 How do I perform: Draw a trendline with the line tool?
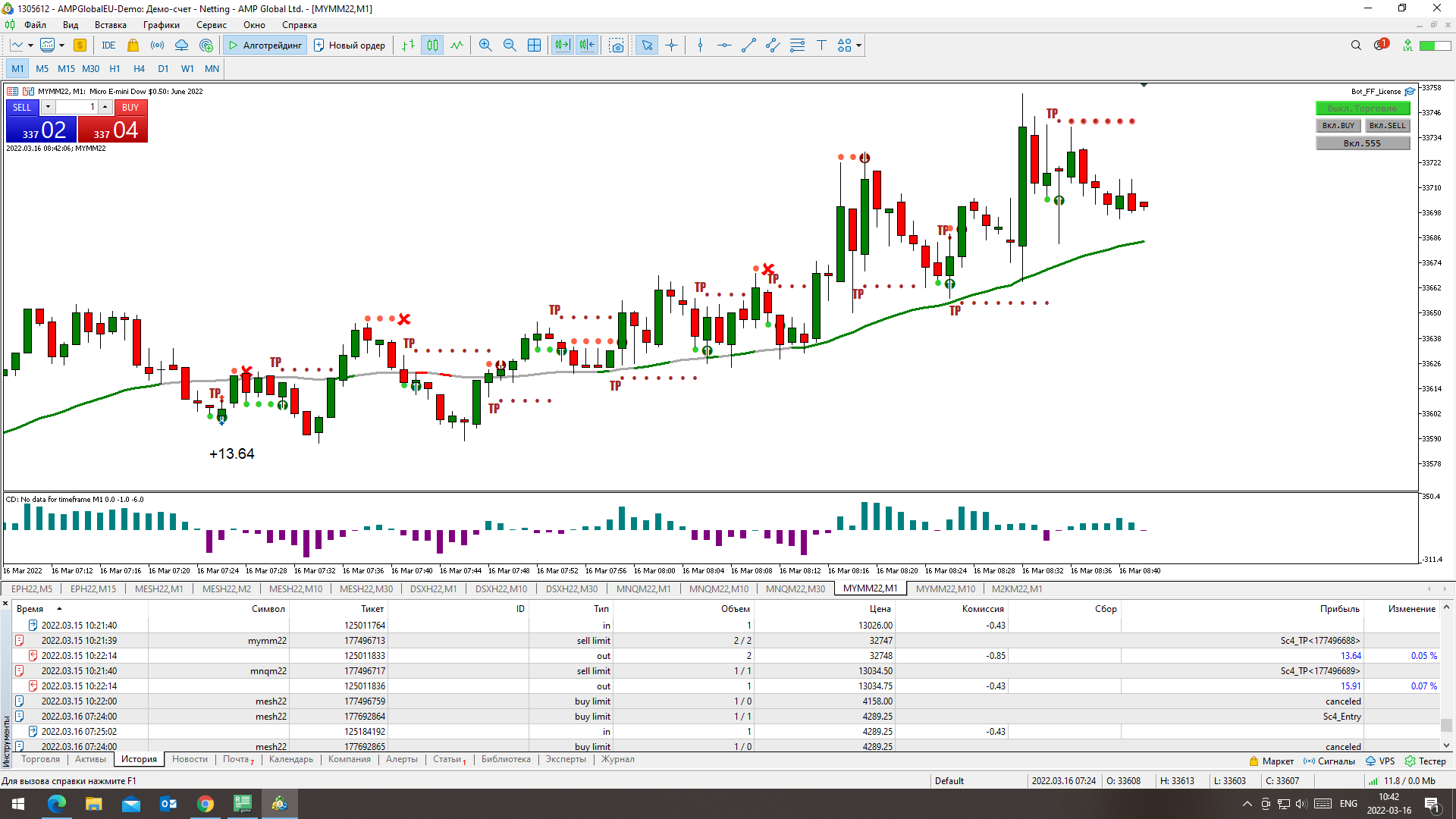(748, 45)
